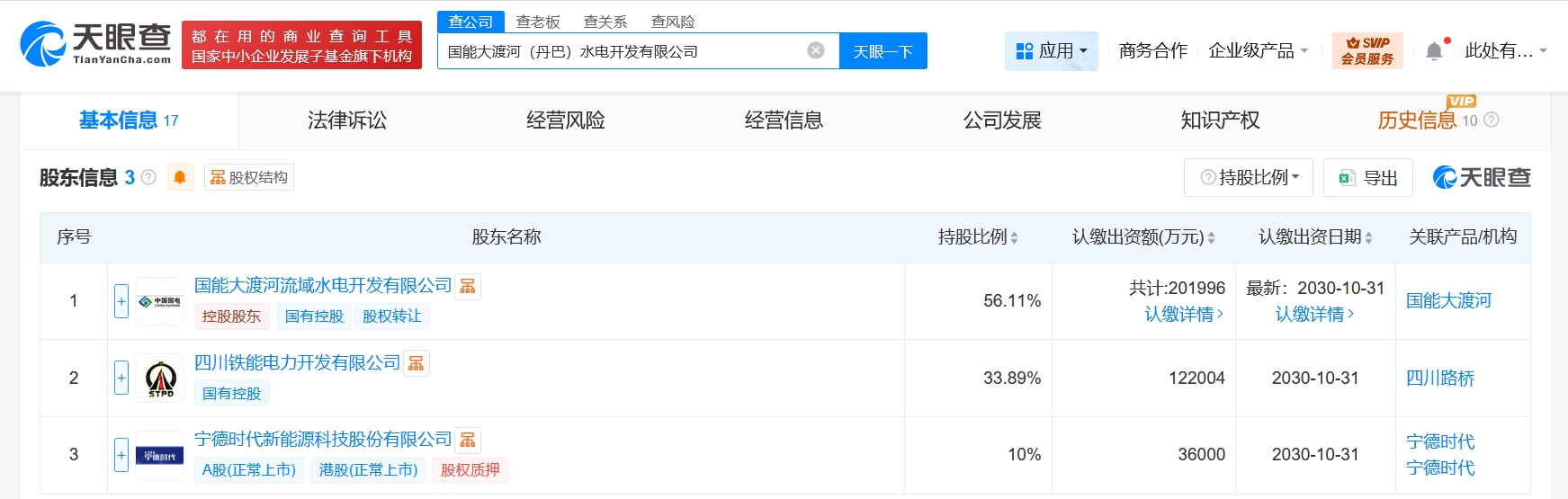The width and height of the screenshot is (1568, 499).
Task: Open equity structure icon beside 四川铁能电力开发有限公司
Action: click(x=416, y=363)
